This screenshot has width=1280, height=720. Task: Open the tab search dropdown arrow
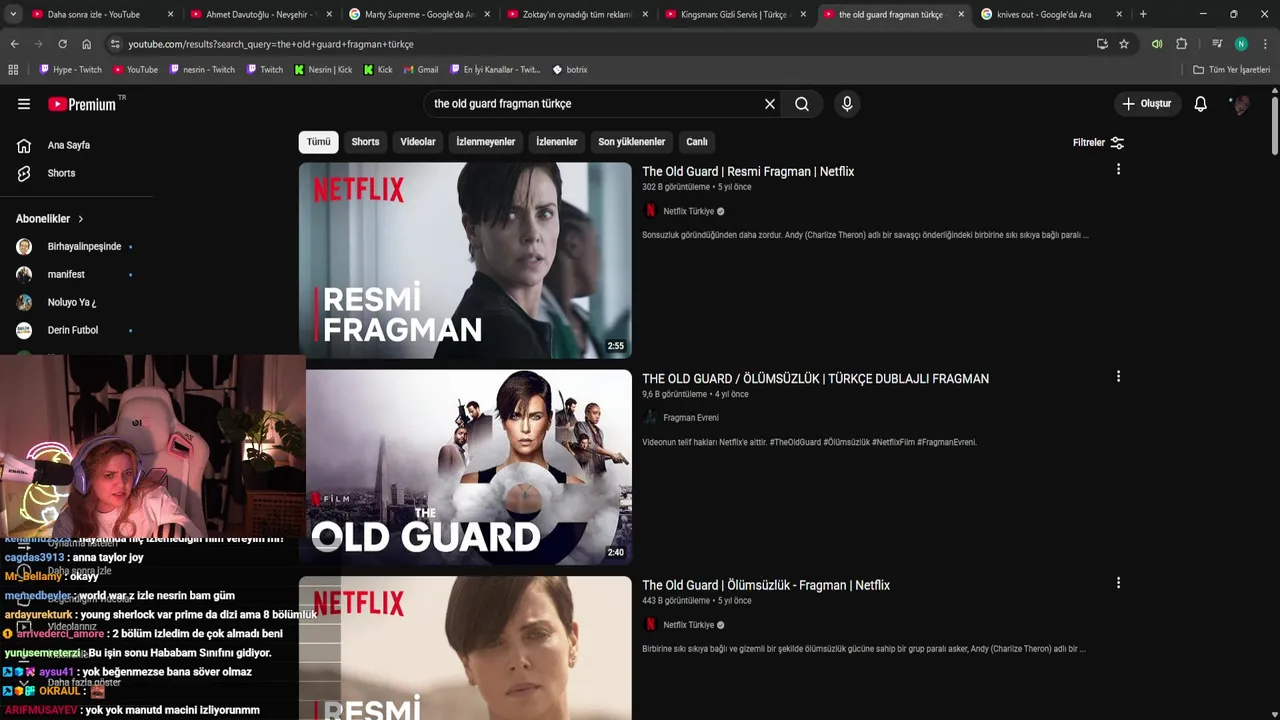tap(12, 14)
